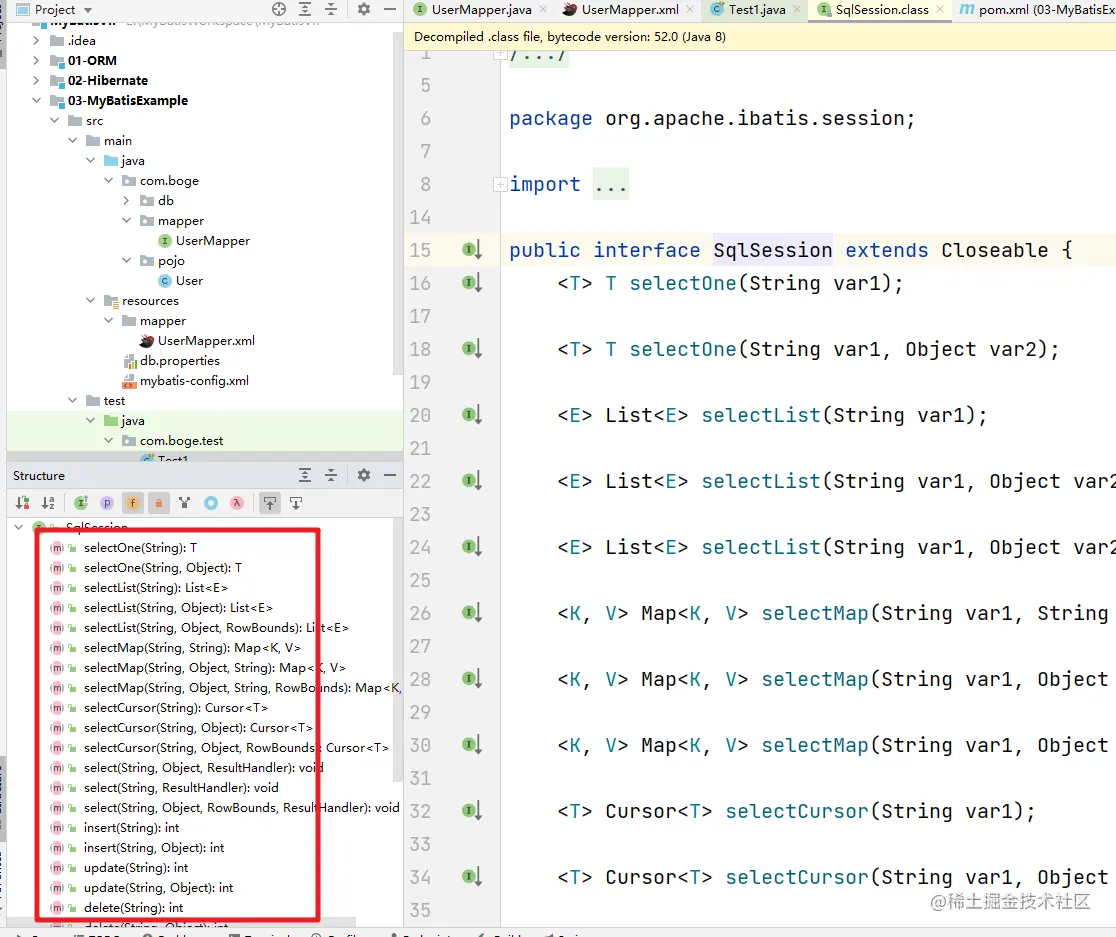The height and width of the screenshot is (937, 1116).
Task: Toggle autoscroll from source in Structure
Action: pos(296,503)
